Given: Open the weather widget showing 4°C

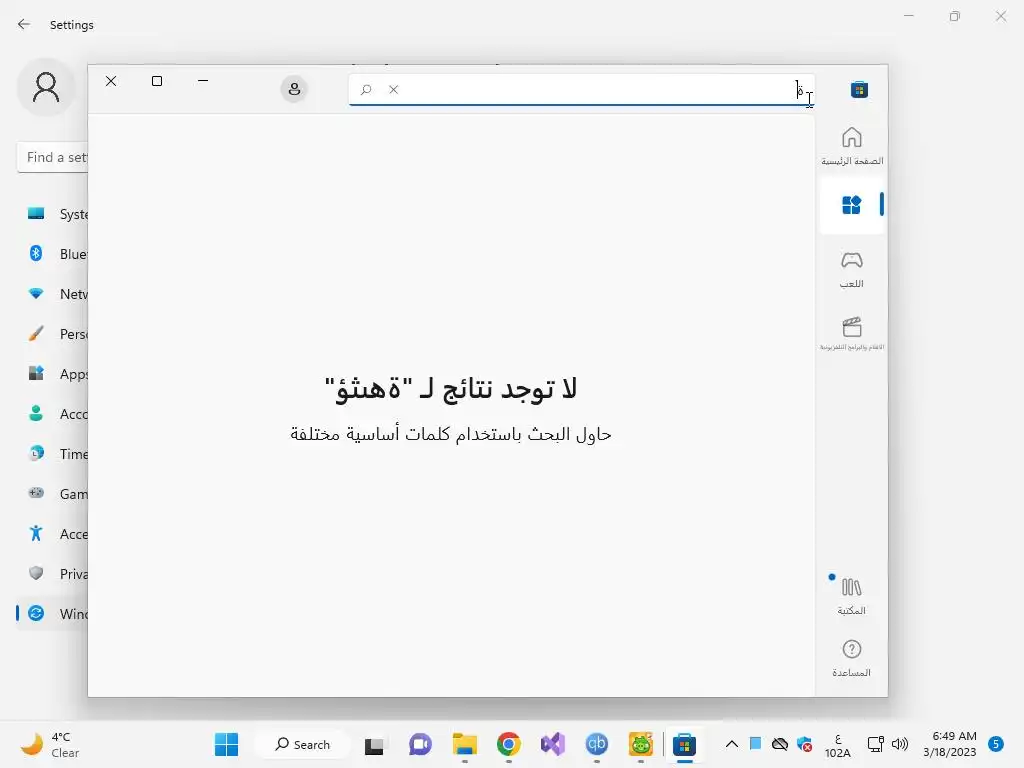Looking at the screenshot, I should 51,744.
